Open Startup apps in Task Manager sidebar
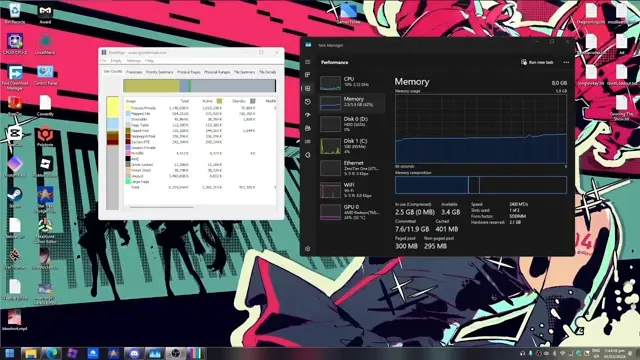640x360 pixels. pyautogui.click(x=308, y=115)
